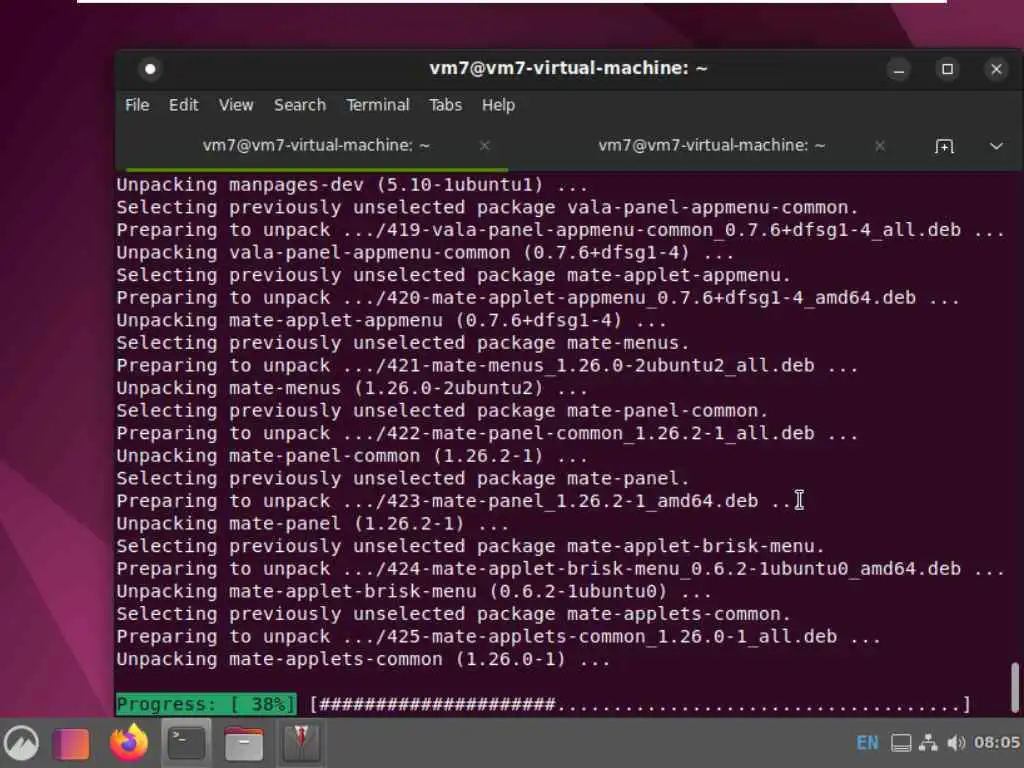Click 'Selecting previously unselected package mate-applet-brisk-menu.'
Image resolution: width=1024 pixels, height=768 pixels.
click(470, 546)
